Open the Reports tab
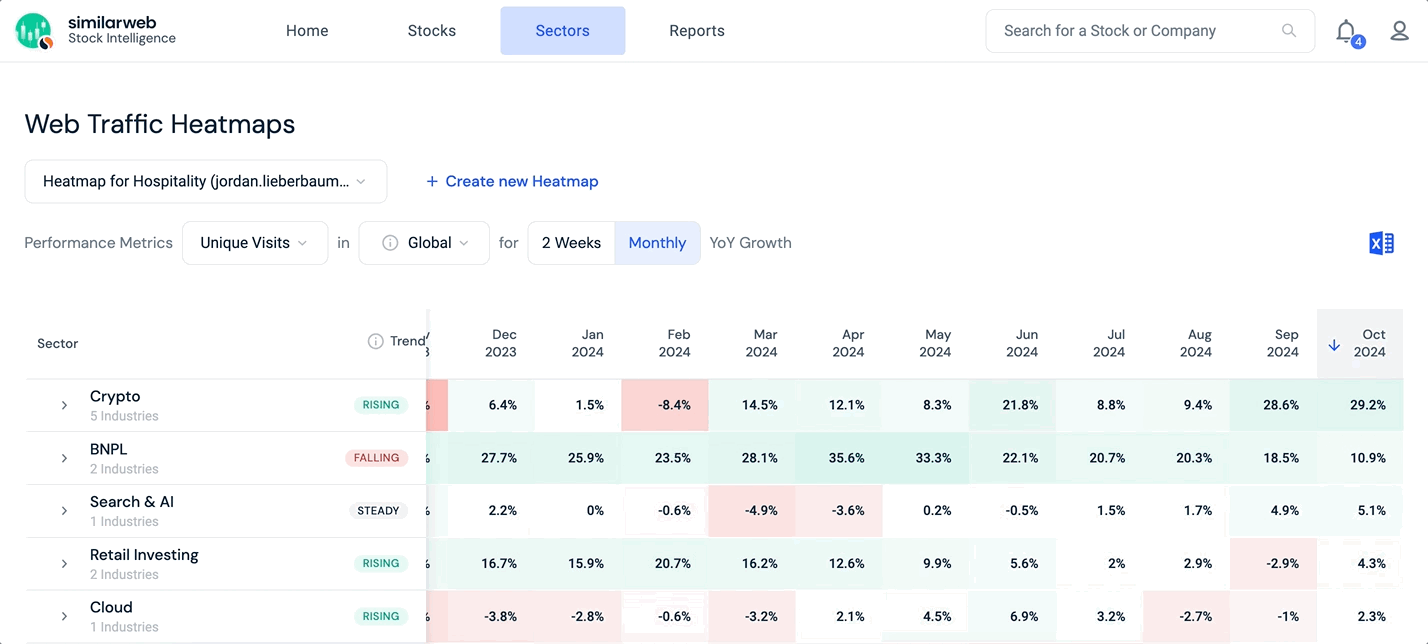 tap(697, 31)
